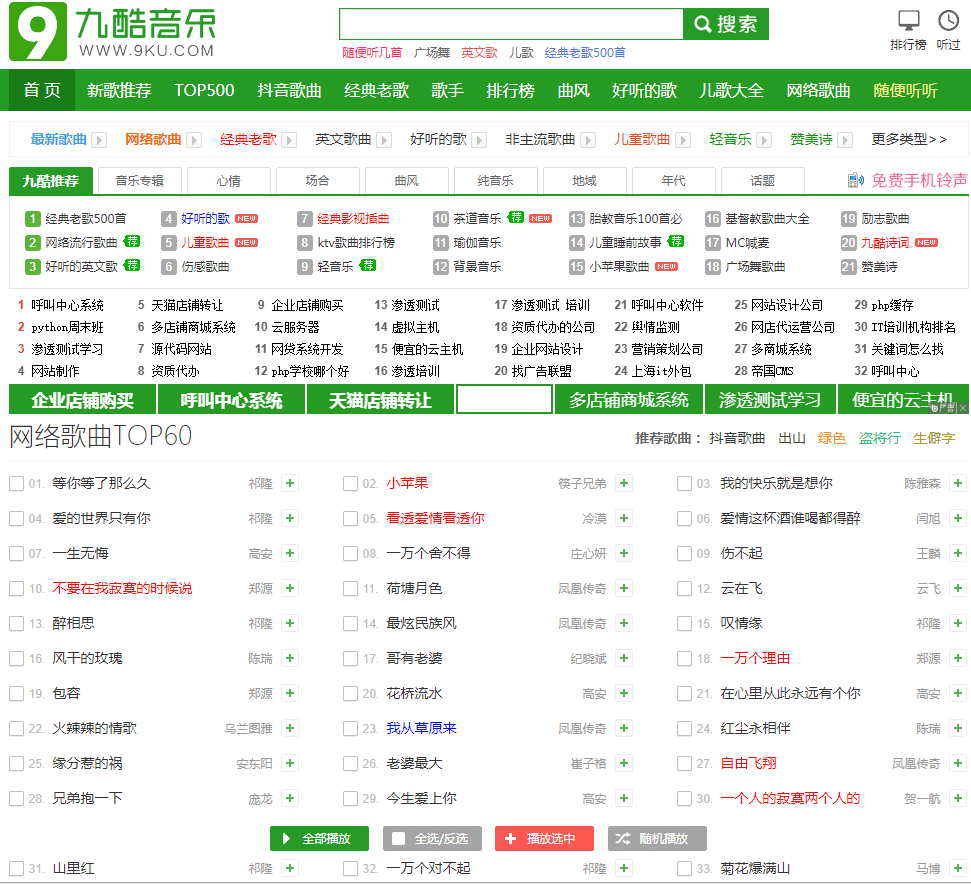The height and width of the screenshot is (884, 971).
Task: Switch to the 音乐专辑 tab
Action: coord(138,181)
